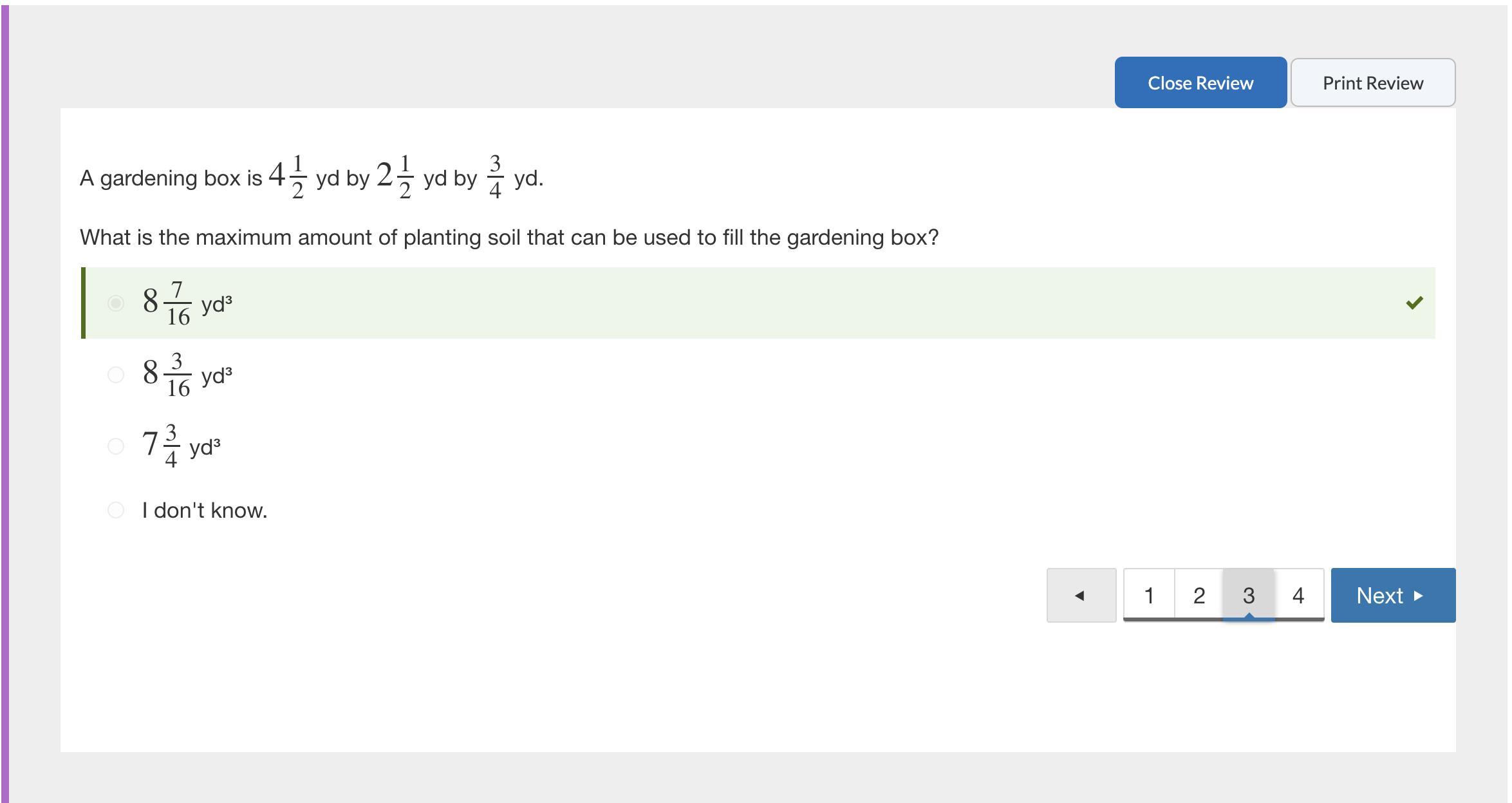Choose the "I don't know." radio button
Screen dimensions: 1512x803
point(116,510)
